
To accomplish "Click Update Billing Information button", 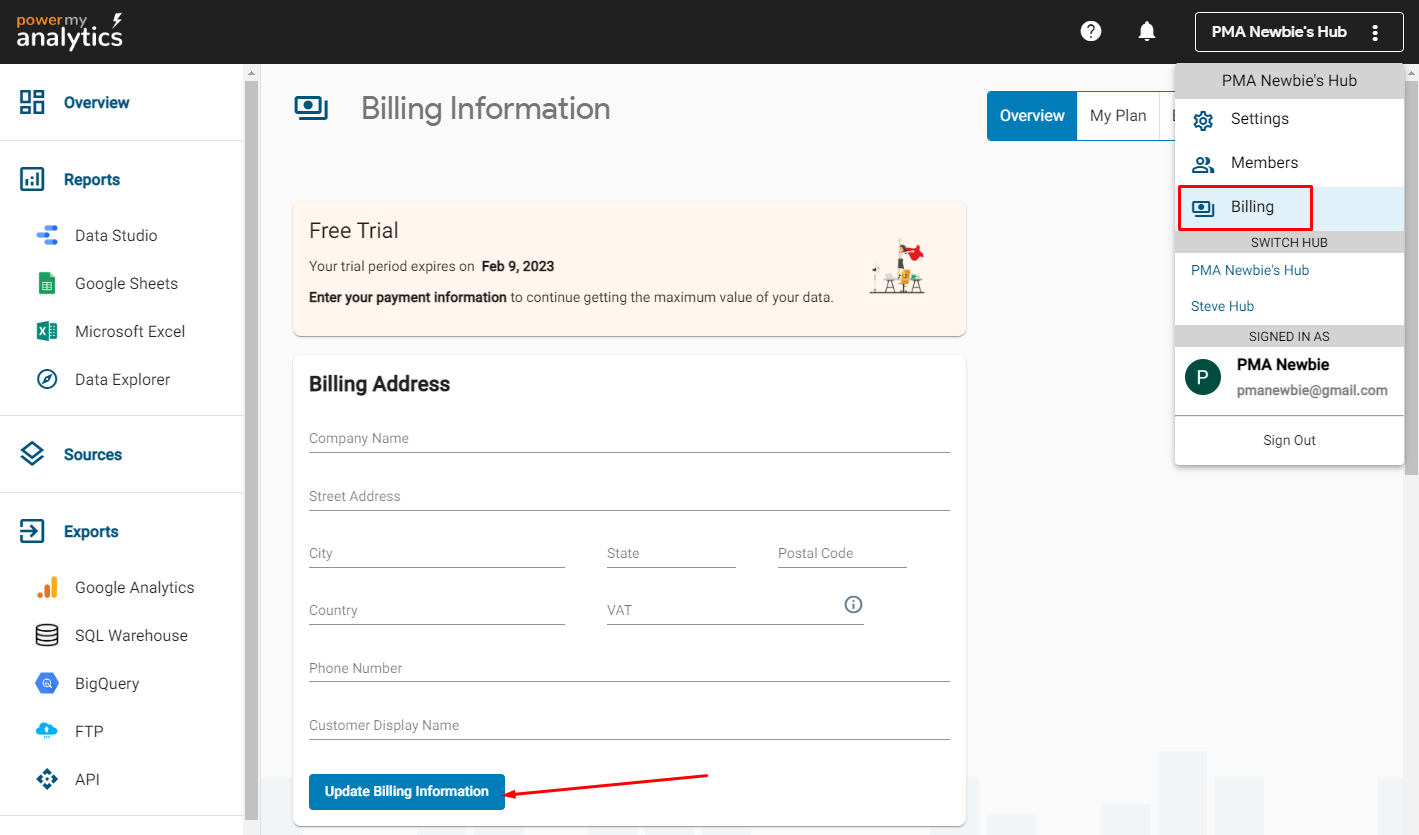I will pos(406,791).
